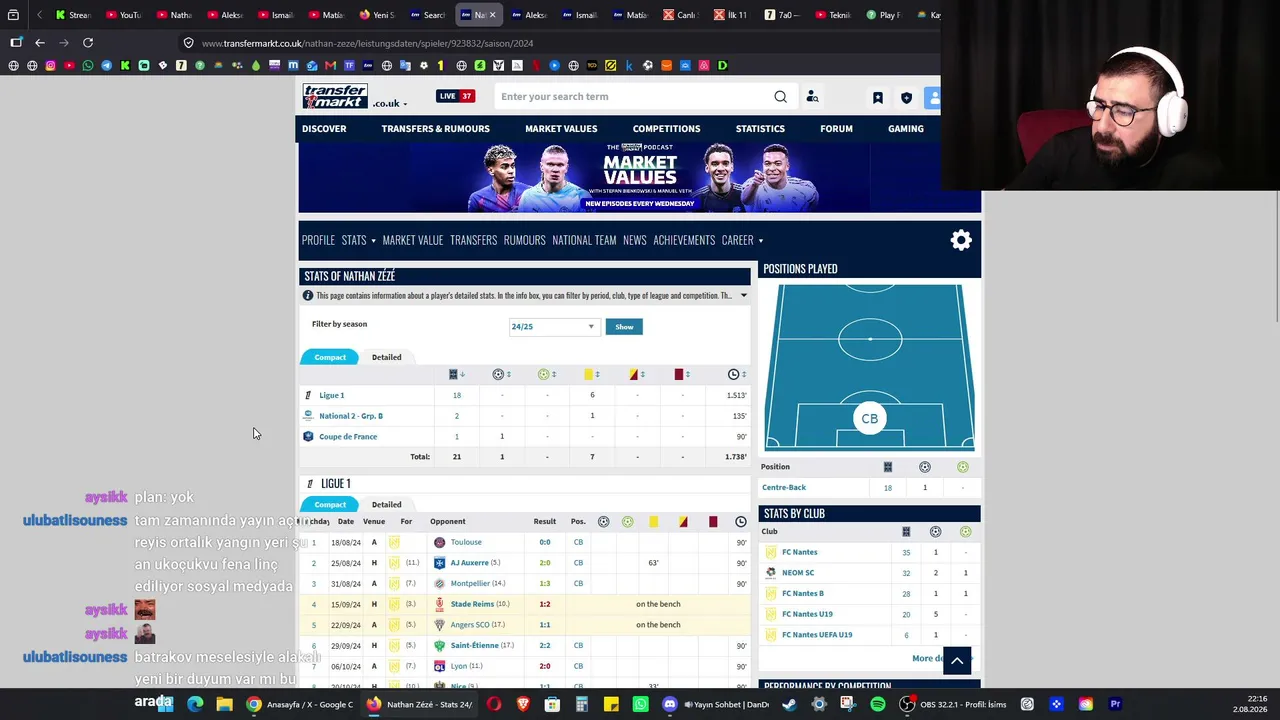This screenshot has height=720, width=1280.
Task: Open Steam from the taskbar
Action: click(789, 704)
